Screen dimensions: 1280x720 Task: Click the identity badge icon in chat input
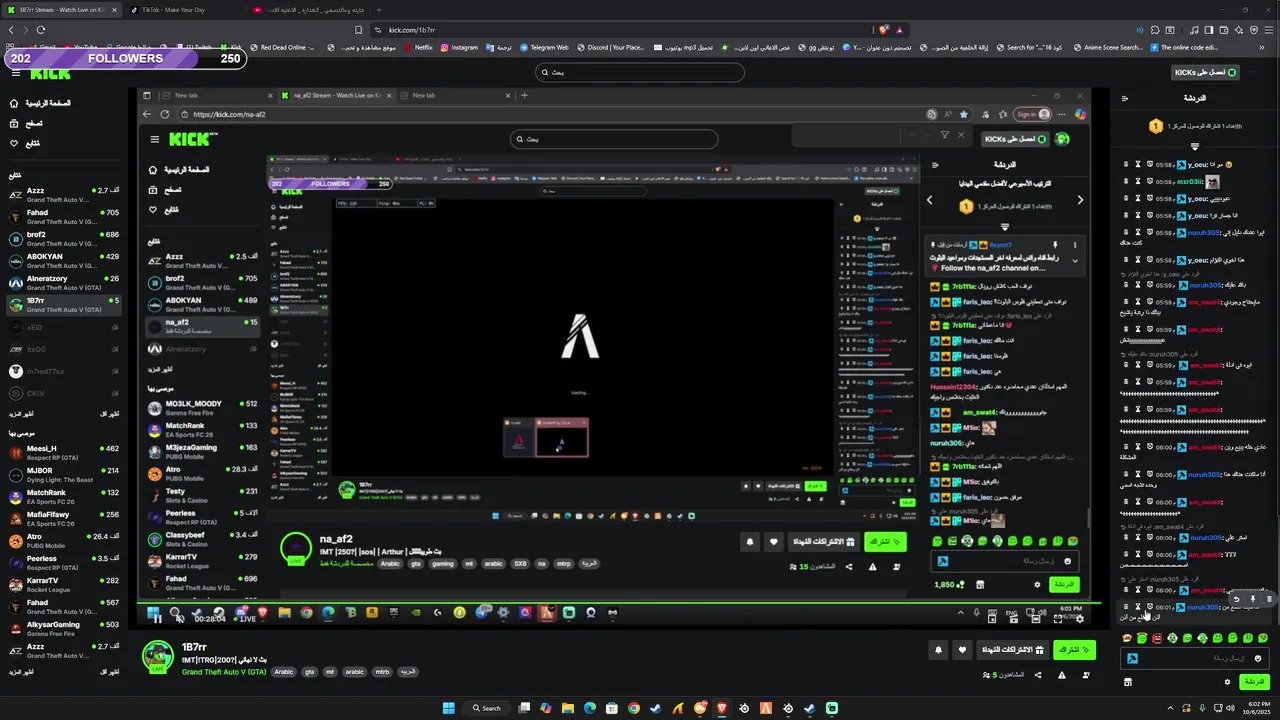1132,658
